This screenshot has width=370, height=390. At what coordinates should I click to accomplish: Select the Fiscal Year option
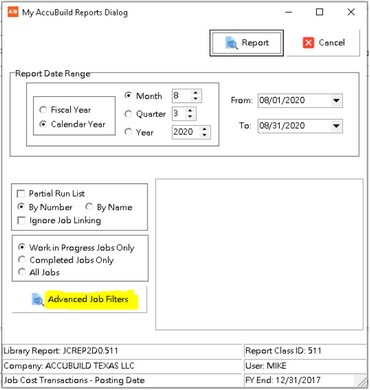[x=43, y=110]
